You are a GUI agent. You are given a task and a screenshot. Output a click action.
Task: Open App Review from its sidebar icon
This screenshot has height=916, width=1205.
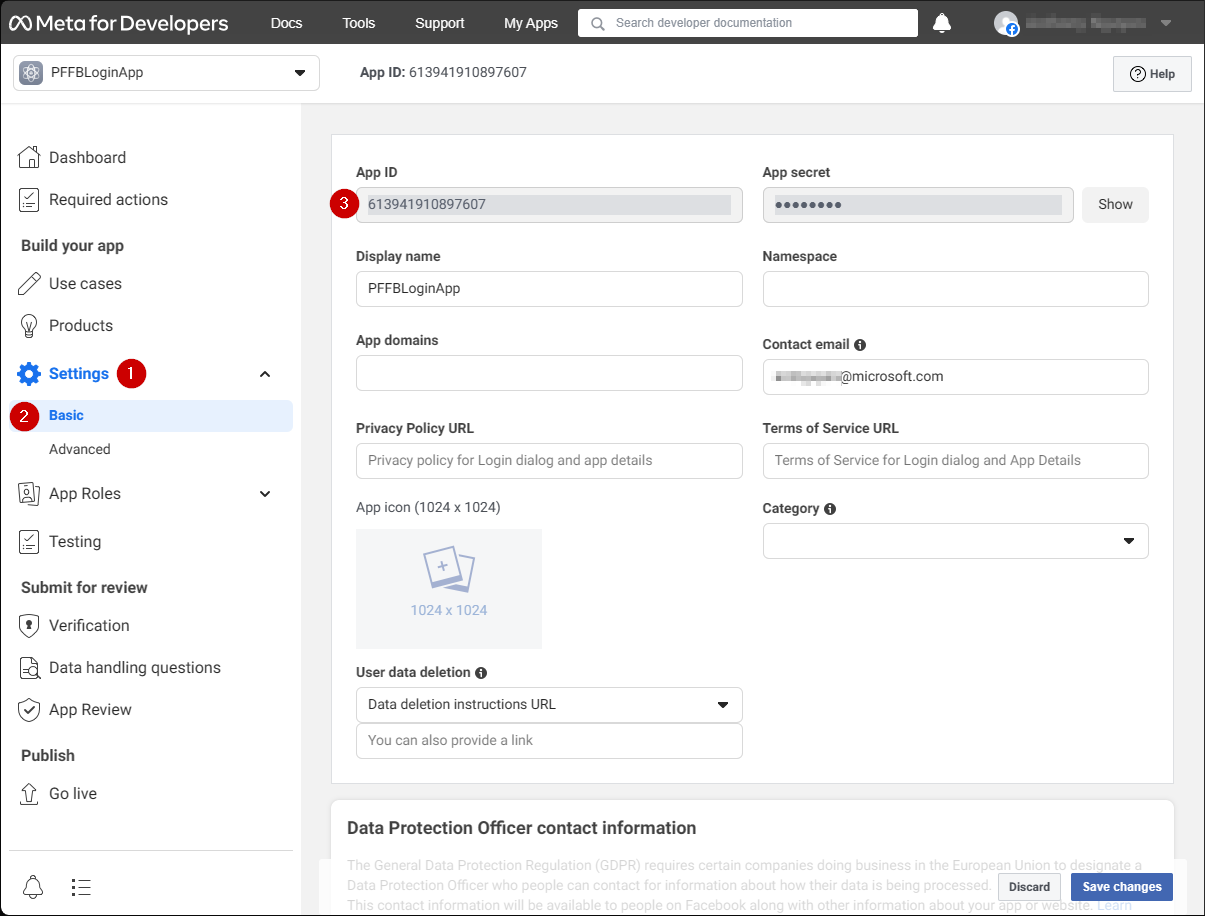tap(31, 709)
